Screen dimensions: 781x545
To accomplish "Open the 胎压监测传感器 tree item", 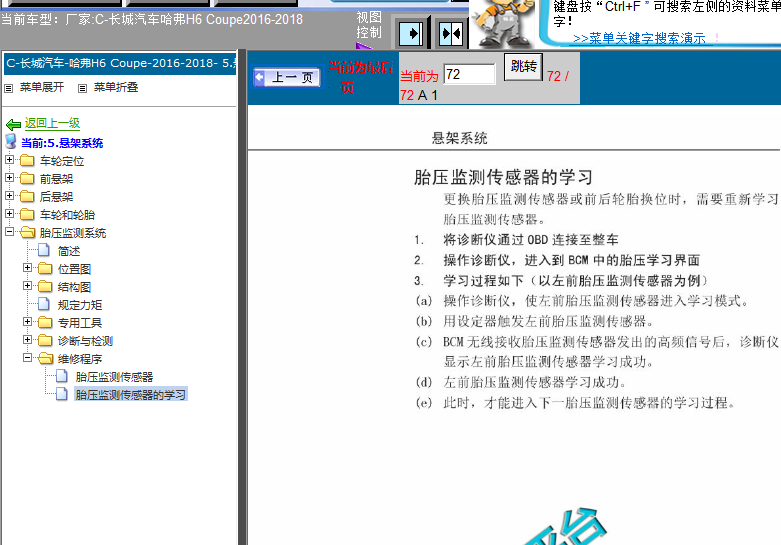I will click(115, 377).
